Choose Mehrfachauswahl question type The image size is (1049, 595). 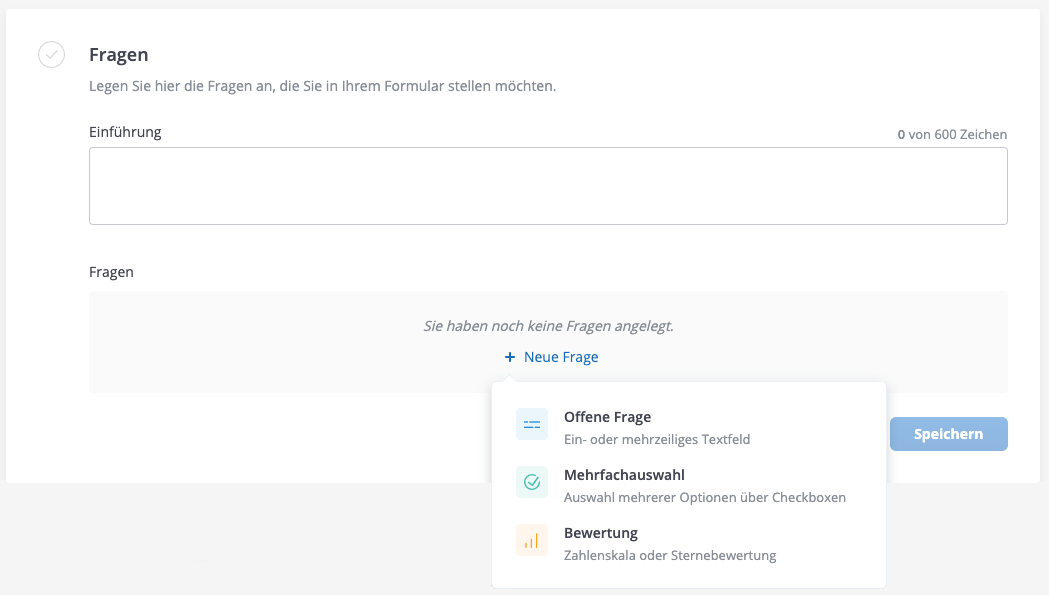pos(624,475)
